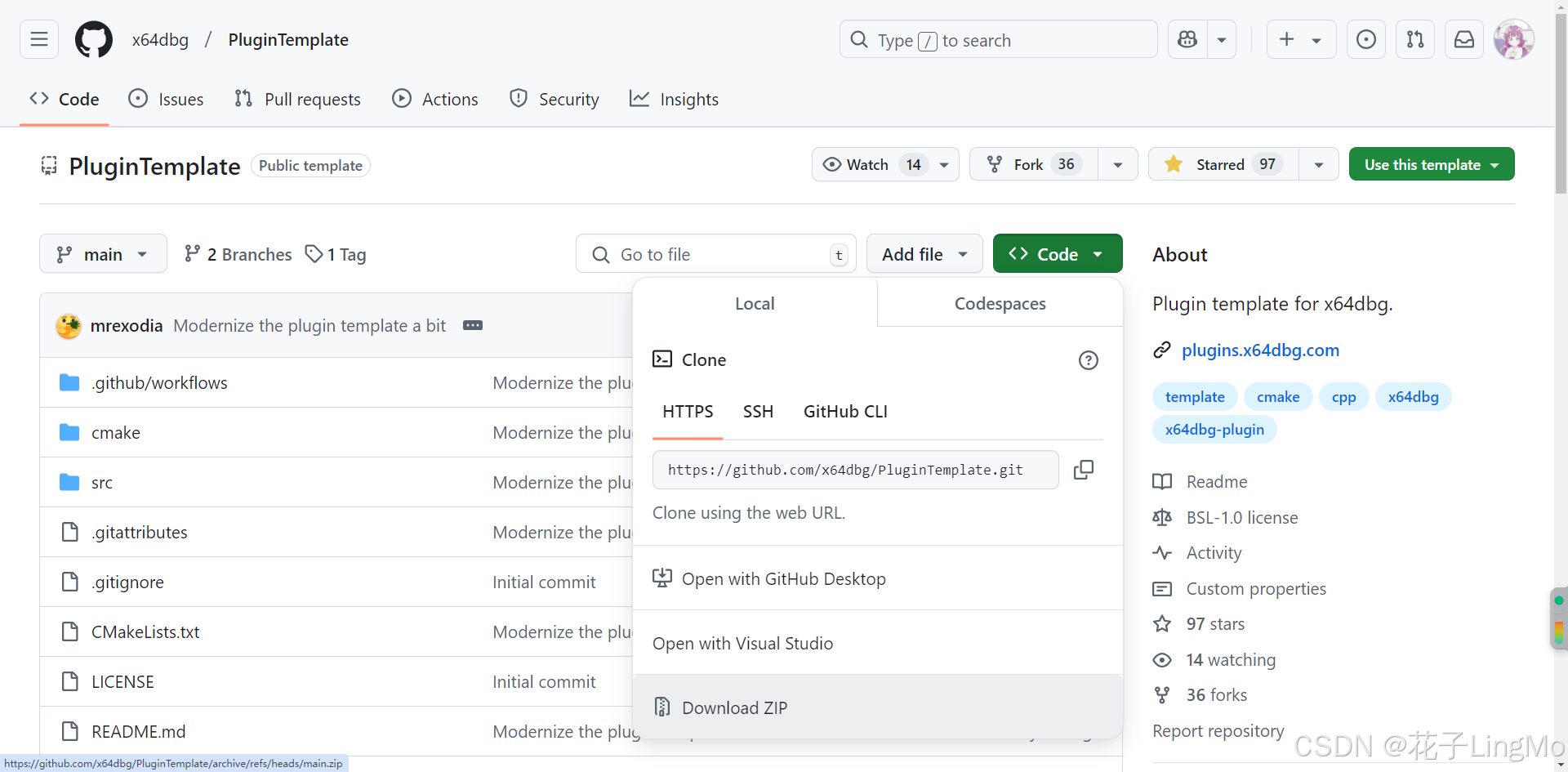
Task: Click the template topic tag
Action: click(x=1195, y=397)
